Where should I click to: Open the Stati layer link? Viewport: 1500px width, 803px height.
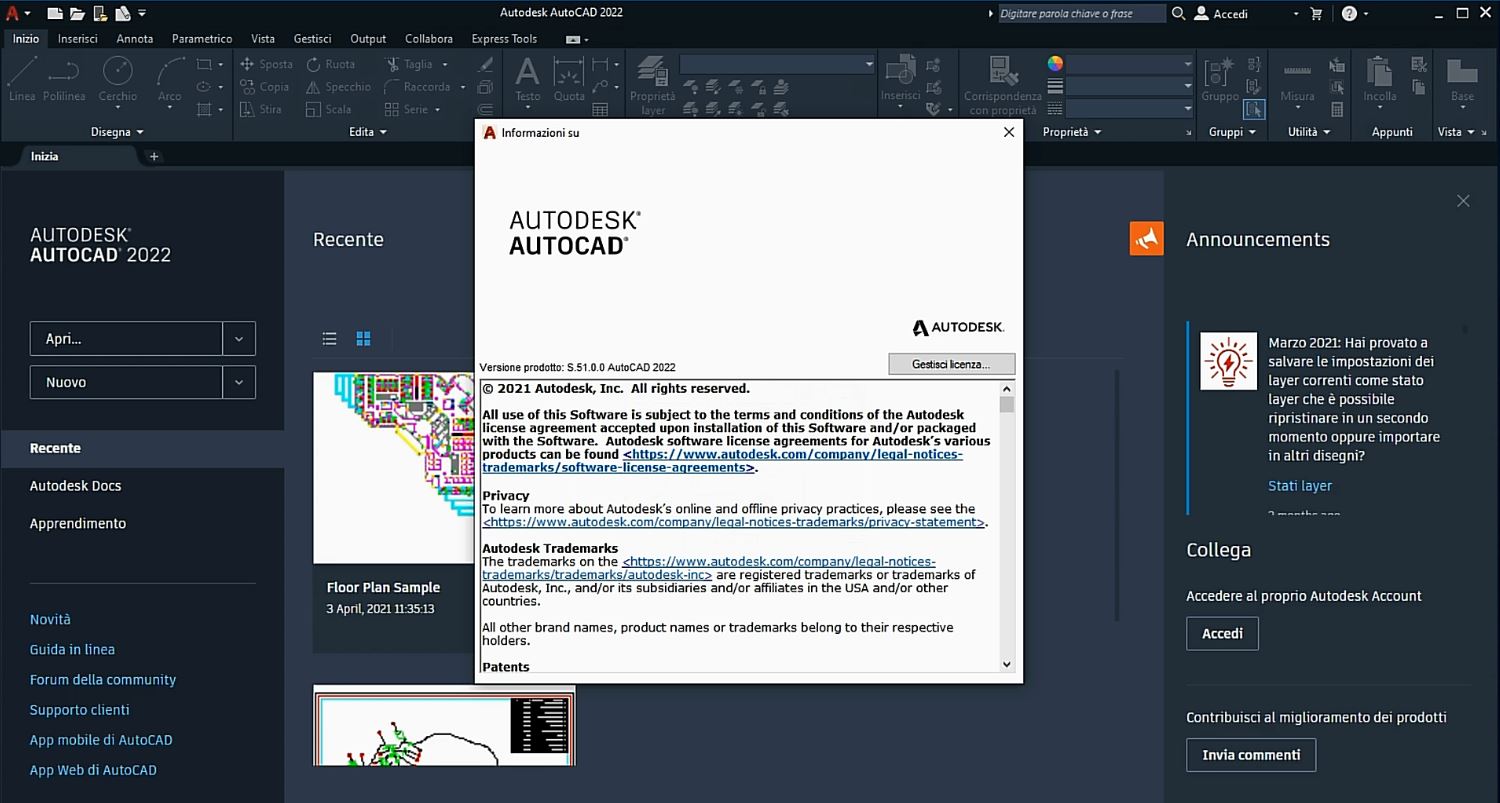1300,486
